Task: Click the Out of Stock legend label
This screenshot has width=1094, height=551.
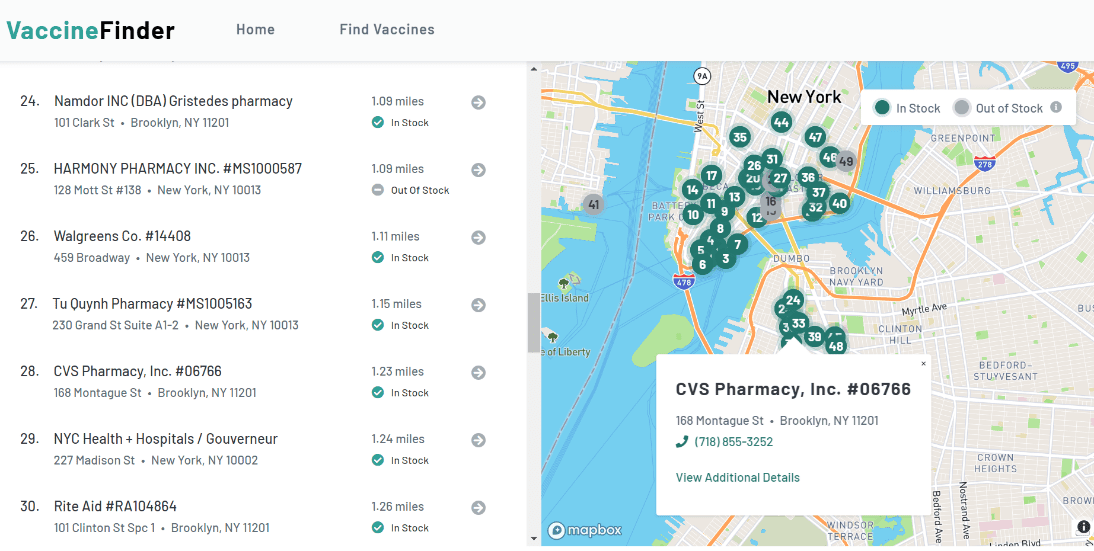Action: coord(1009,108)
